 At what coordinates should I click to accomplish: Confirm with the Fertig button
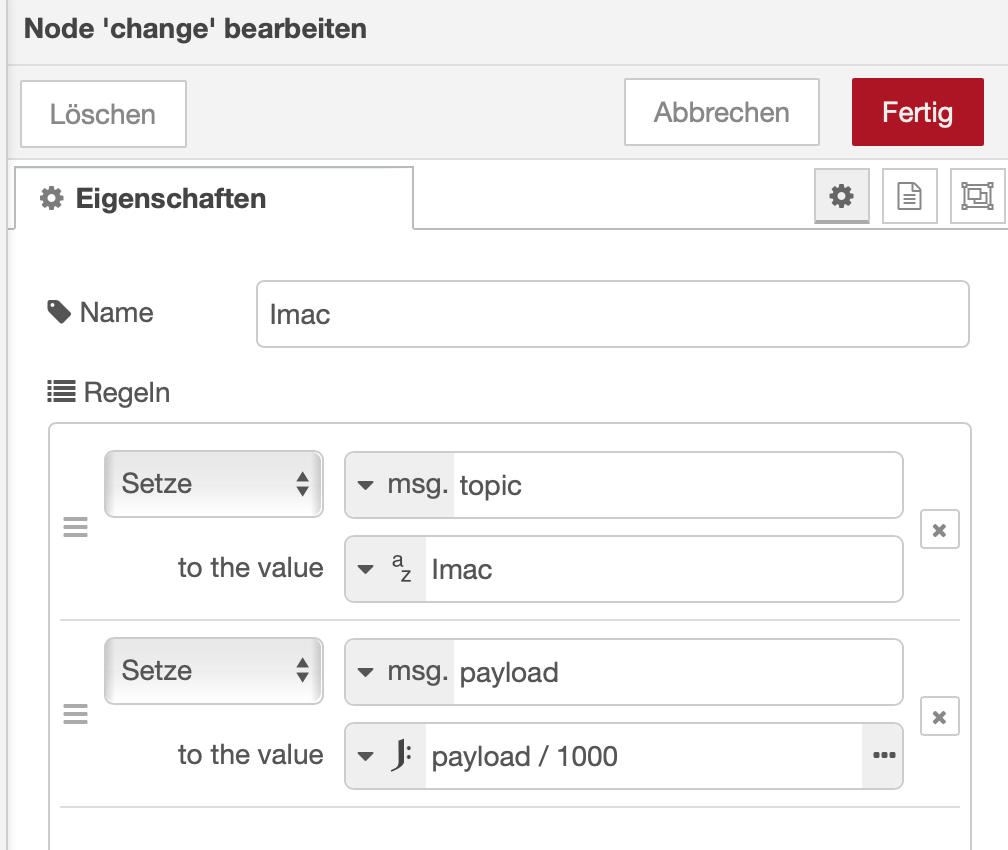(917, 112)
